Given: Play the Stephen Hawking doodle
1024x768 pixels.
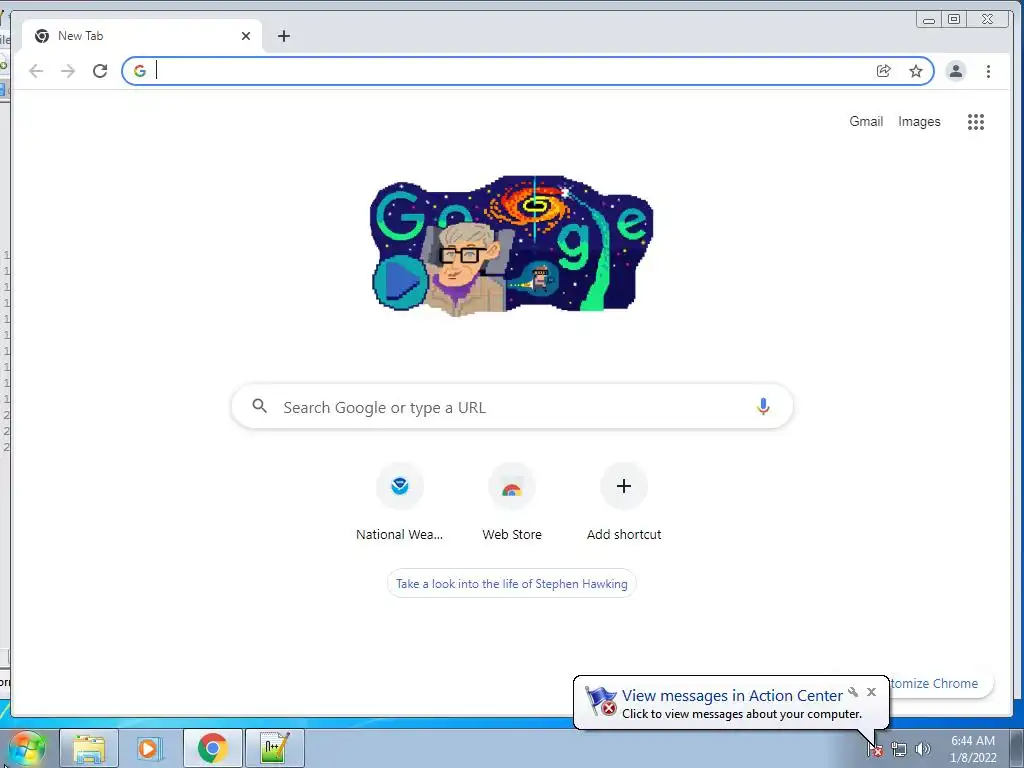Looking at the screenshot, I should tap(400, 281).
